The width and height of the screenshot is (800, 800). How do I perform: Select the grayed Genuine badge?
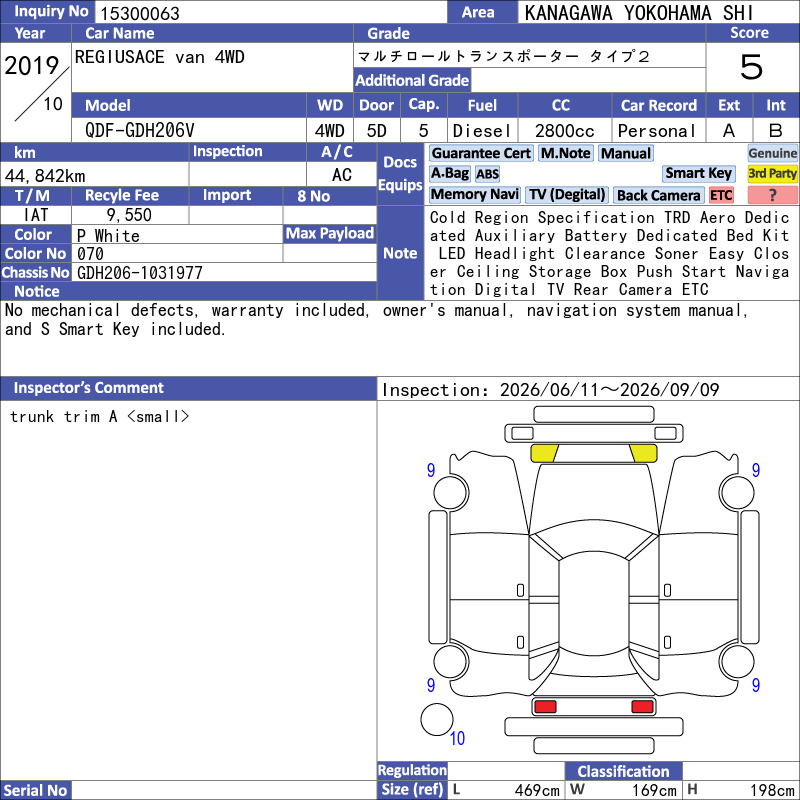point(772,153)
